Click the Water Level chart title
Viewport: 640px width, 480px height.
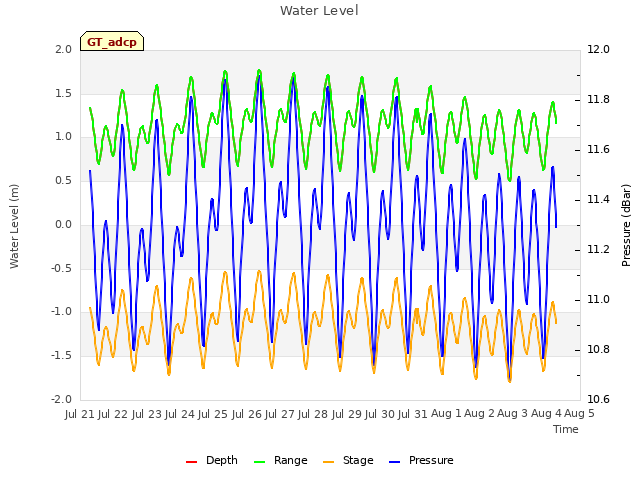(x=319, y=11)
